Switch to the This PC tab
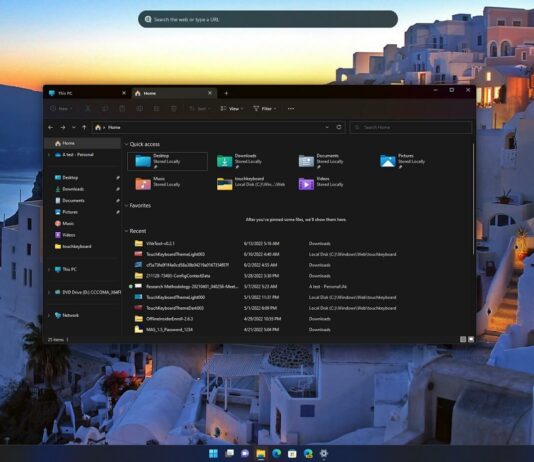Image resolution: width=534 pixels, height=462 pixels. (x=88, y=93)
